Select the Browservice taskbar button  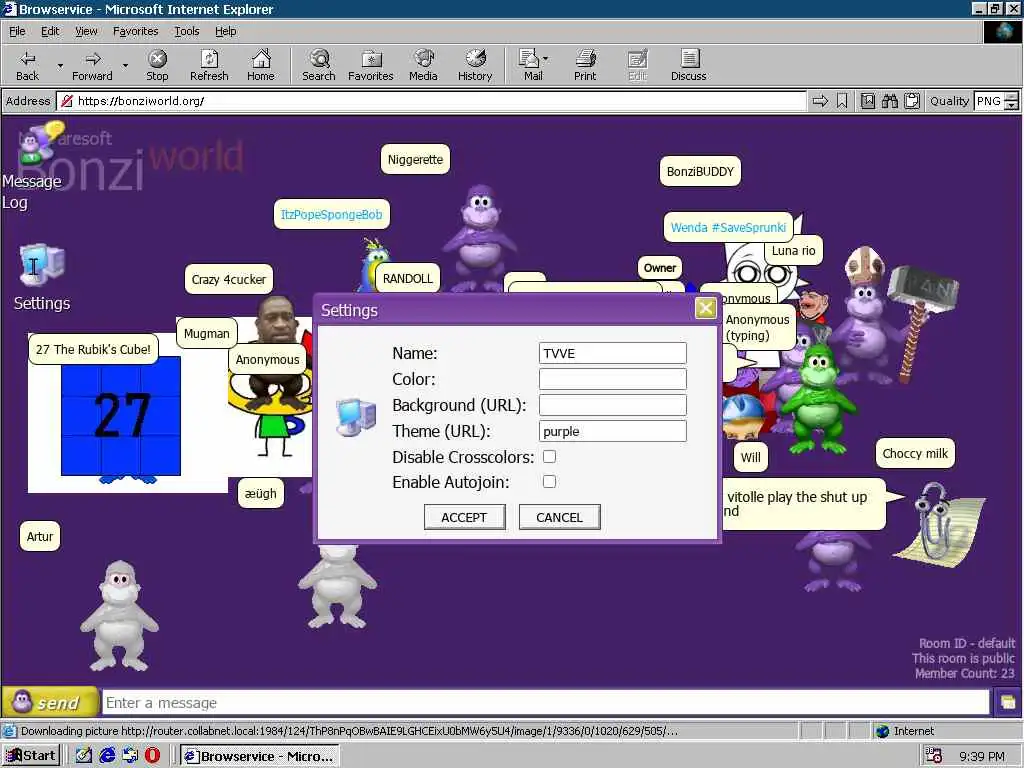(x=260, y=756)
